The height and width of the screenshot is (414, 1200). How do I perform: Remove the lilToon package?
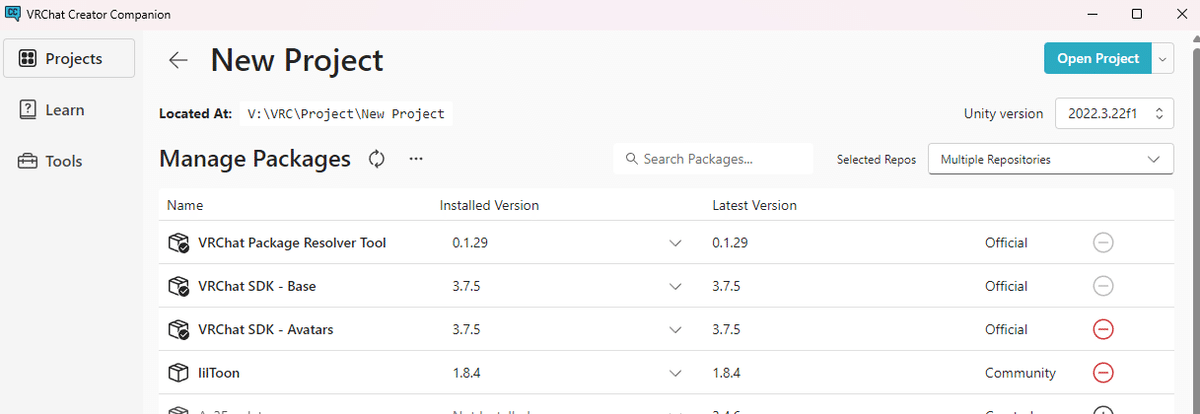[x=1103, y=373]
